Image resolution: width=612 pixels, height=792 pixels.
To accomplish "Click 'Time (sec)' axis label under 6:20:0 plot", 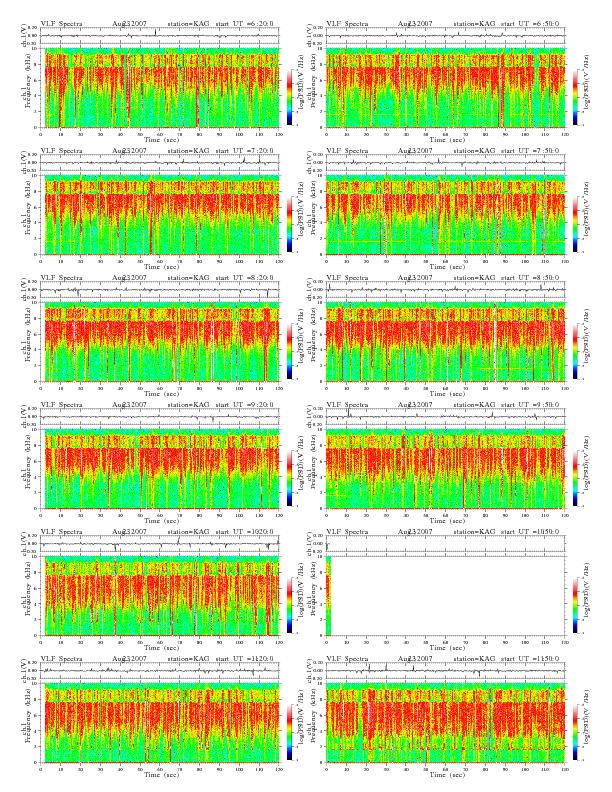I will tap(161, 139).
